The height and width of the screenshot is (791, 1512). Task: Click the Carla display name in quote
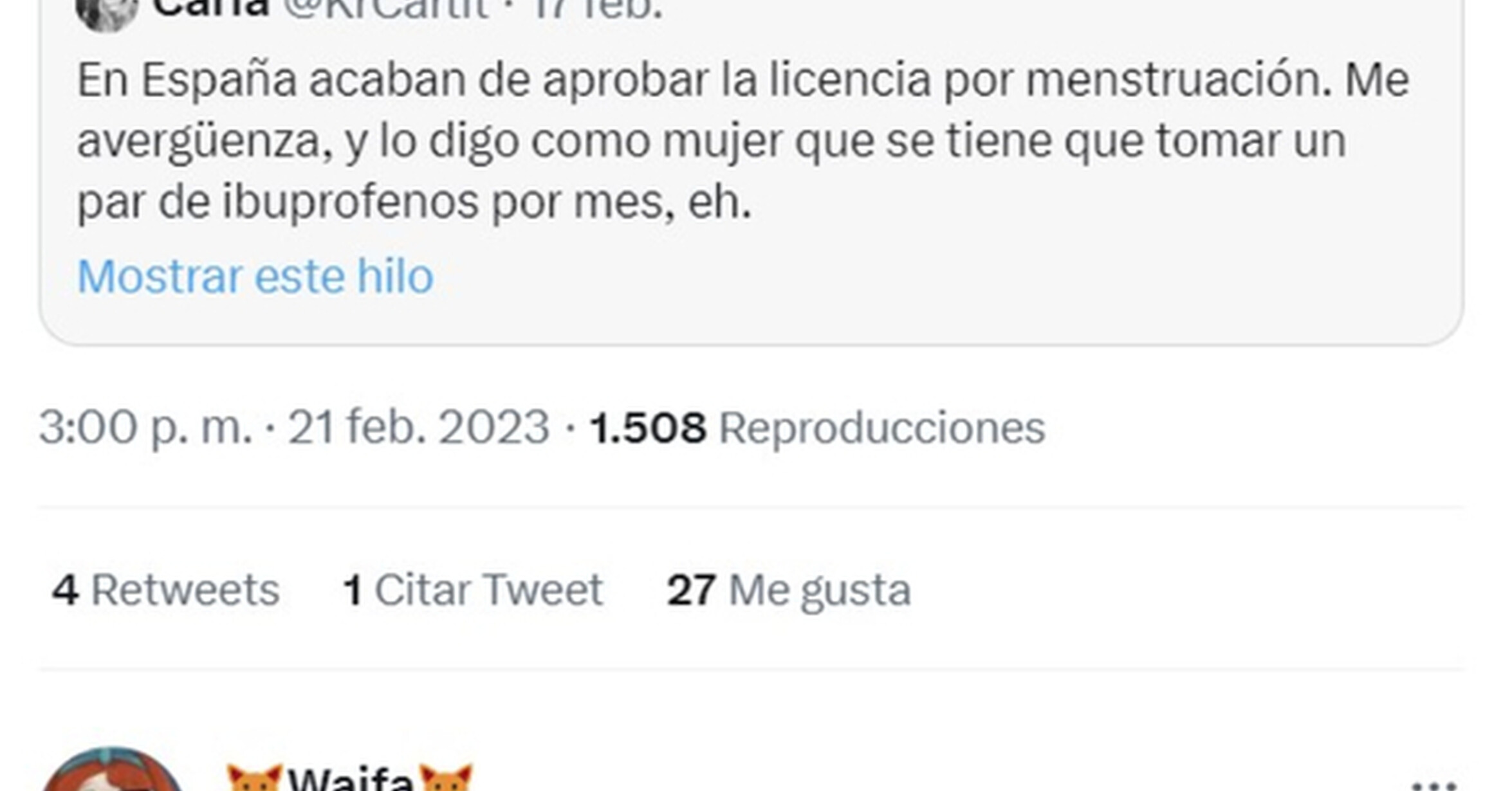coord(211,9)
